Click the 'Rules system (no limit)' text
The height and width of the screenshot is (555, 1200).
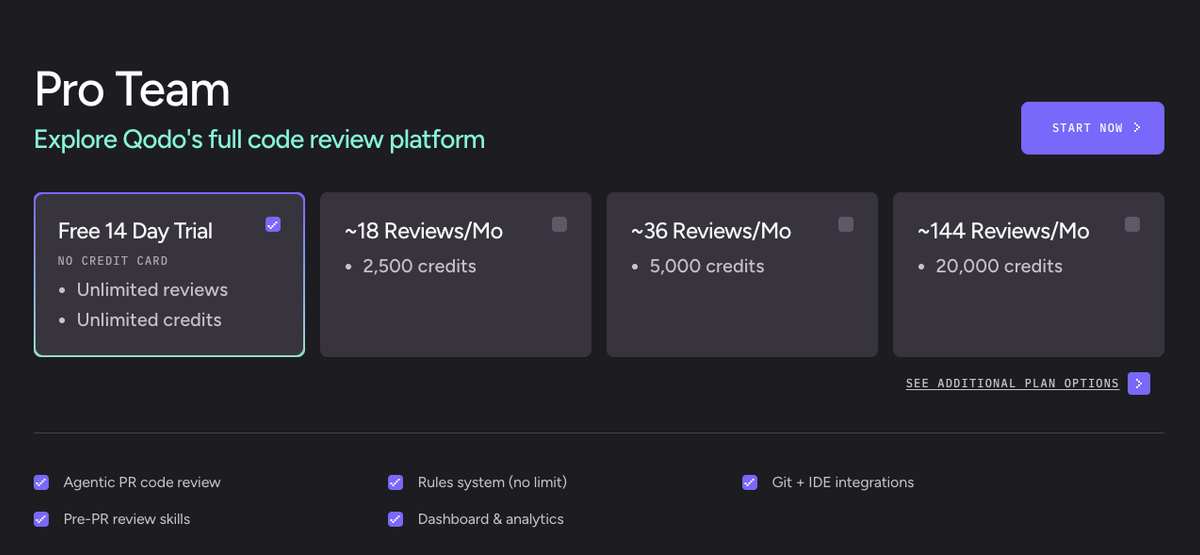pos(492,482)
